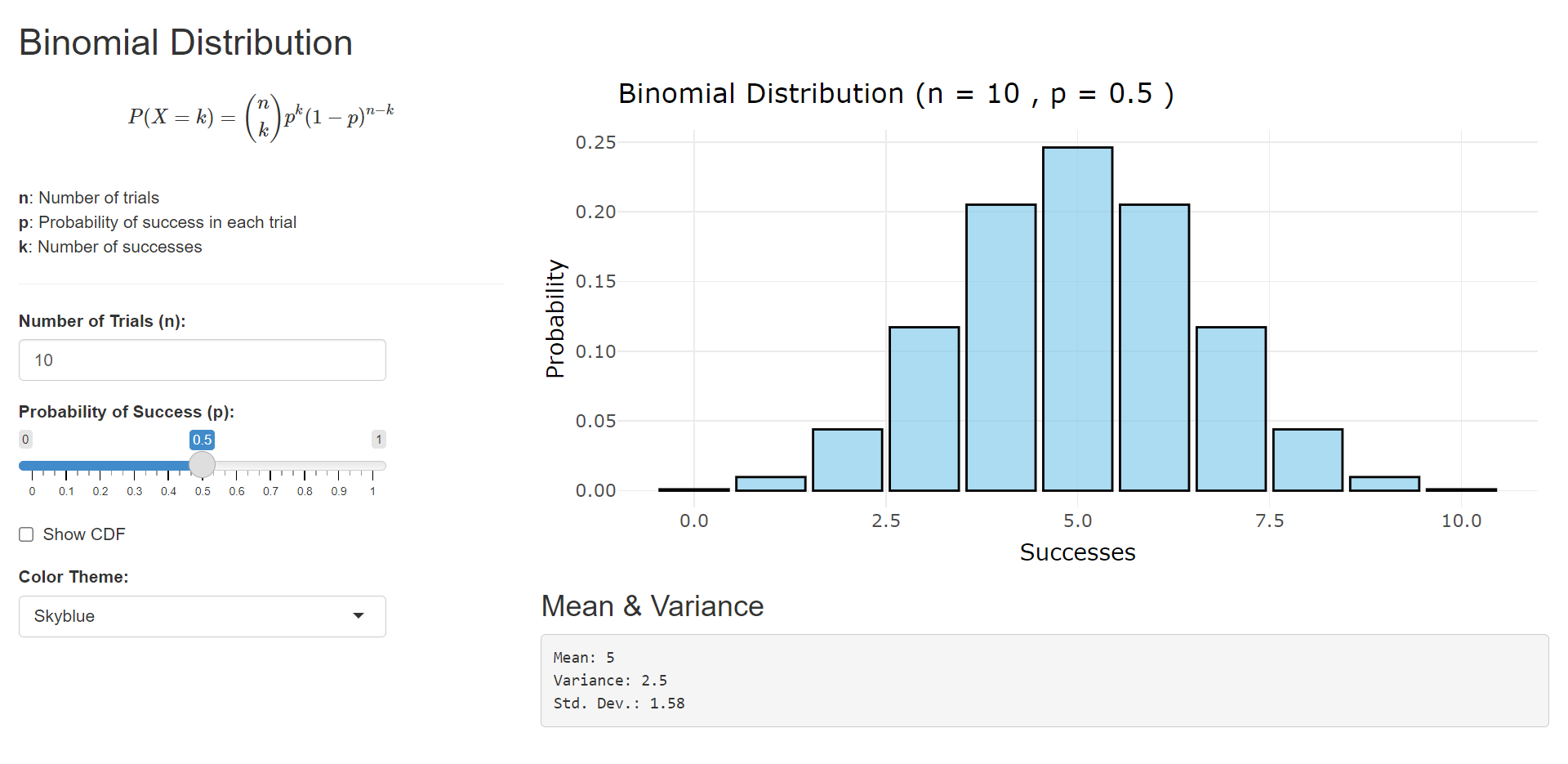Toggle the Show CDF checkbox
The height and width of the screenshot is (764, 1568).
(26, 534)
